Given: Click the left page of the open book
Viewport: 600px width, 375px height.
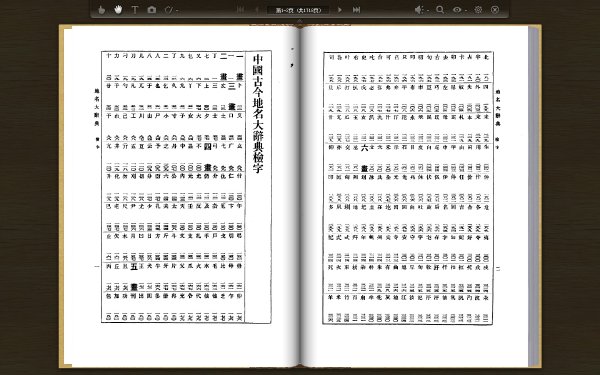Looking at the screenshot, I should pyautogui.click(x=182, y=196).
